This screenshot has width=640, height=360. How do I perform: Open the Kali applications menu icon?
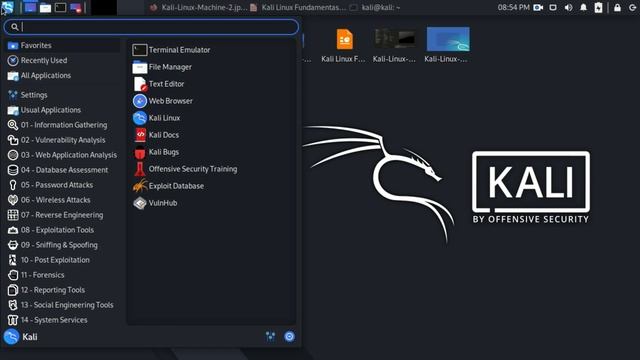(x=7, y=7)
